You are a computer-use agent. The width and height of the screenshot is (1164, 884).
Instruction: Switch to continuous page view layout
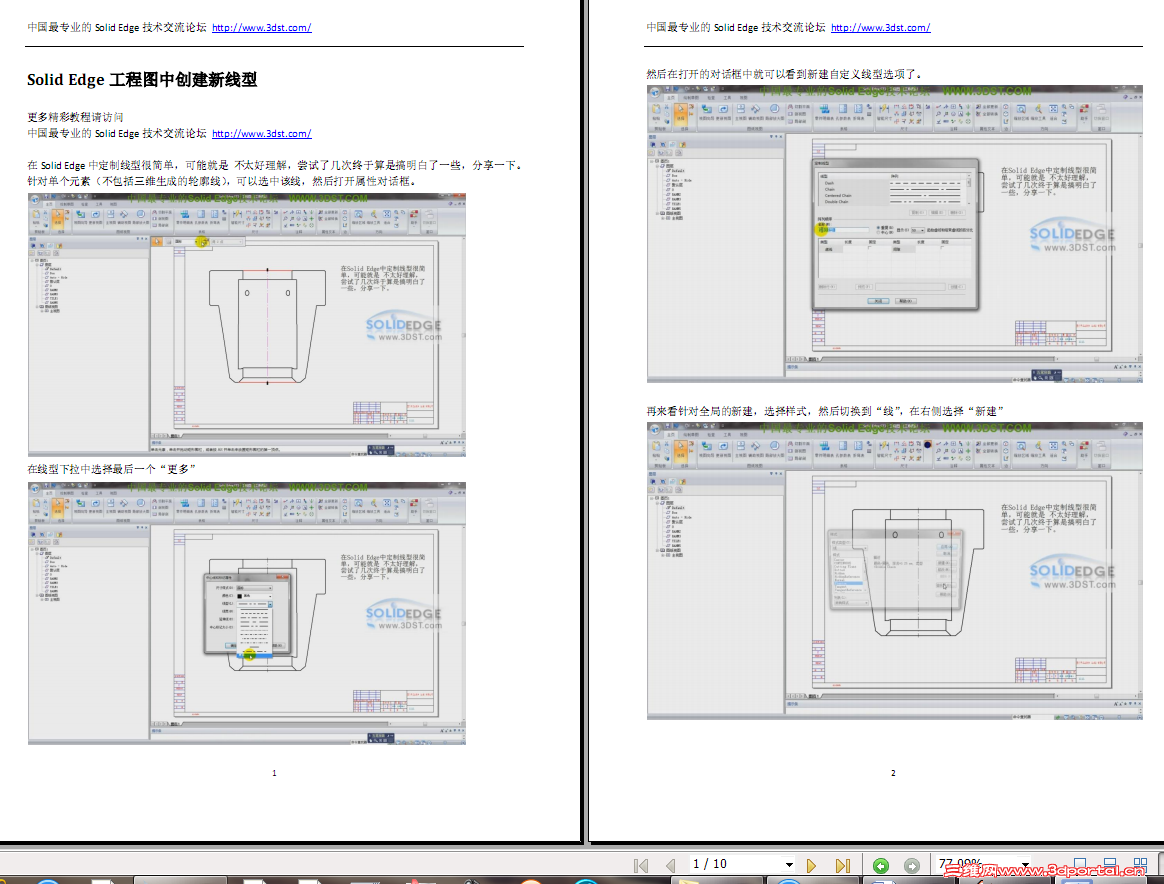pos(1110,864)
